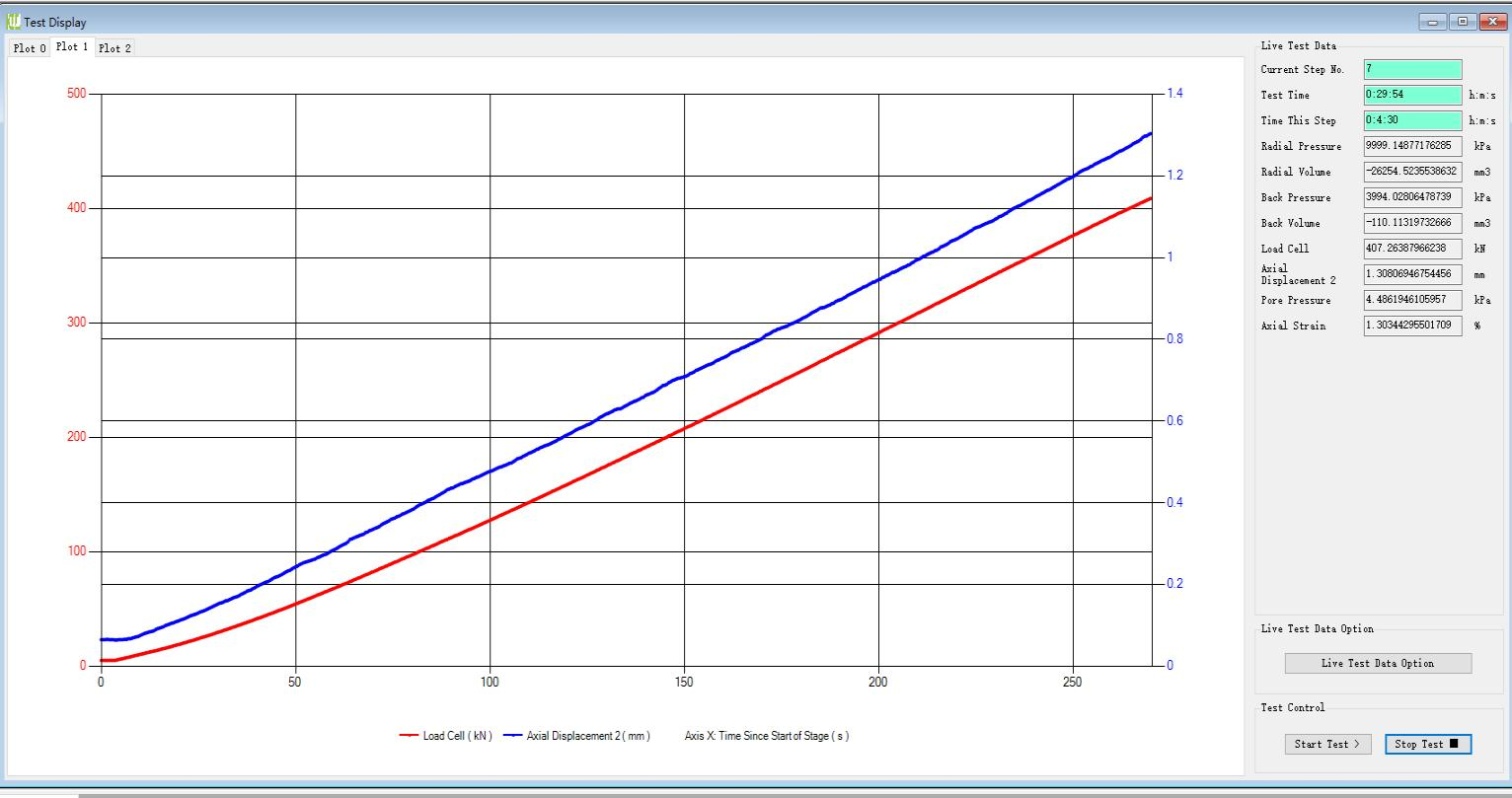
Task: Close the Test Display window
Action: point(1490,22)
